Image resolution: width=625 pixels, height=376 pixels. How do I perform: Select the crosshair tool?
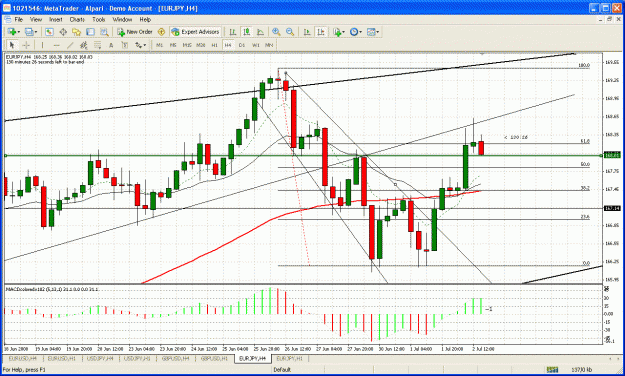26,45
